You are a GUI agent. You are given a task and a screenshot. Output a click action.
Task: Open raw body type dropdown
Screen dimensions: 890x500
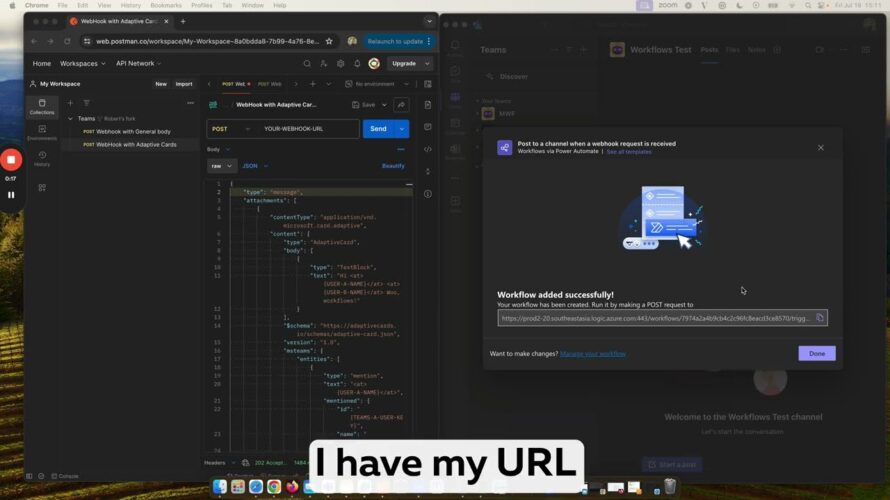pyautogui.click(x=221, y=166)
